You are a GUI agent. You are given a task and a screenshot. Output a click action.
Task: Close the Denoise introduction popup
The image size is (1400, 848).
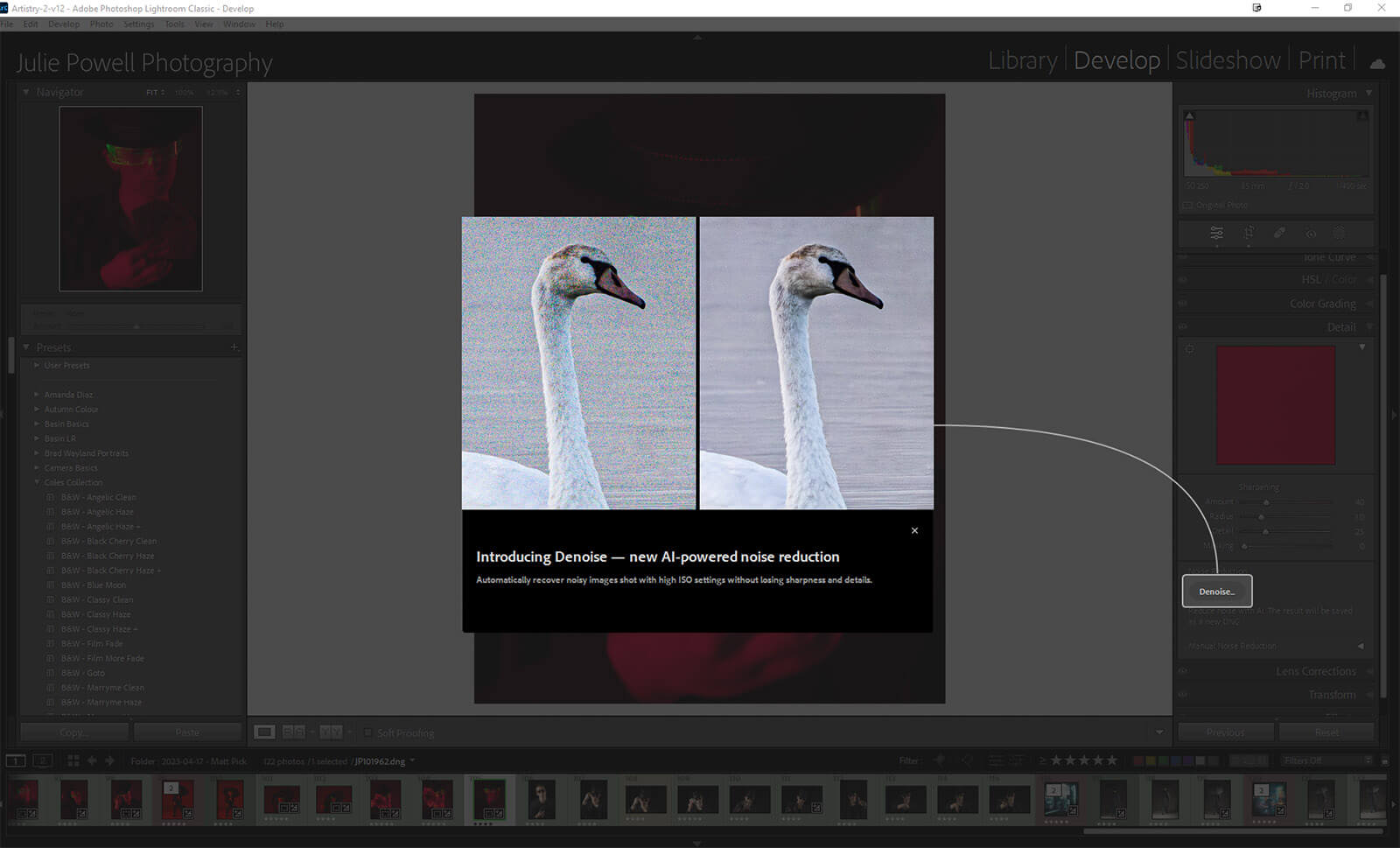coord(914,530)
